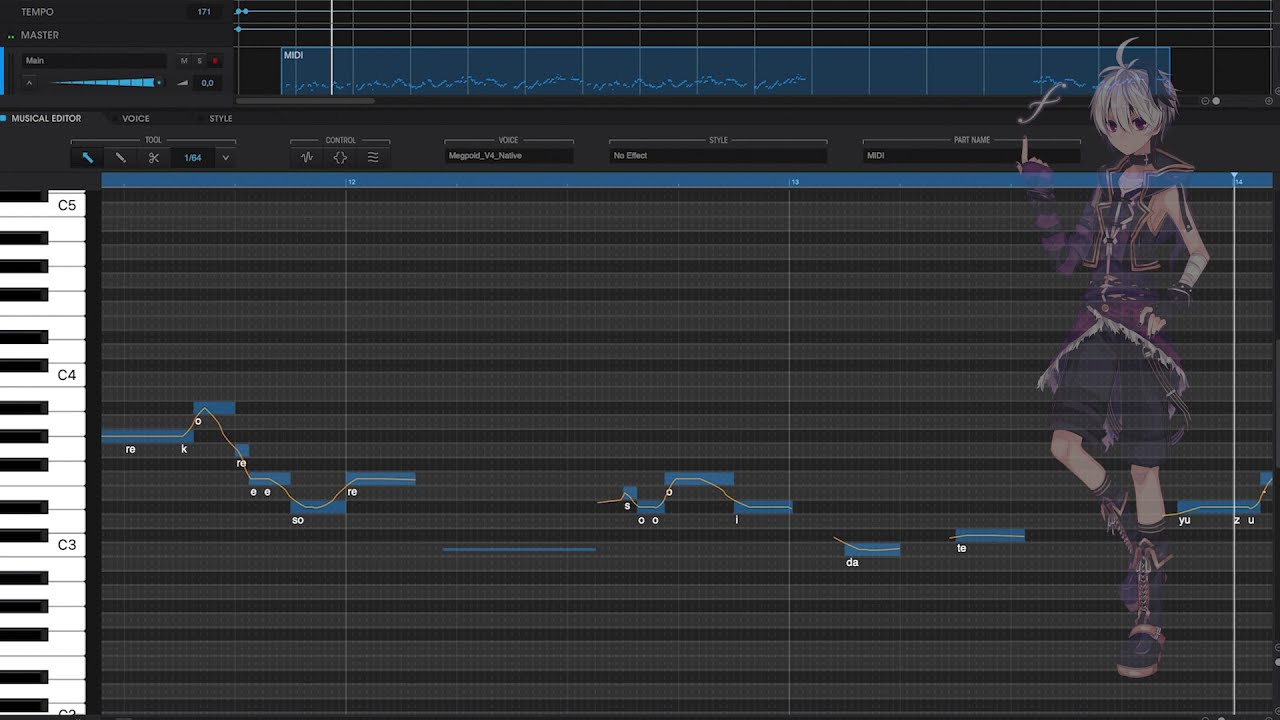The image size is (1280, 720).
Task: Switch to the Musical Editor tab
Action: click(46, 118)
